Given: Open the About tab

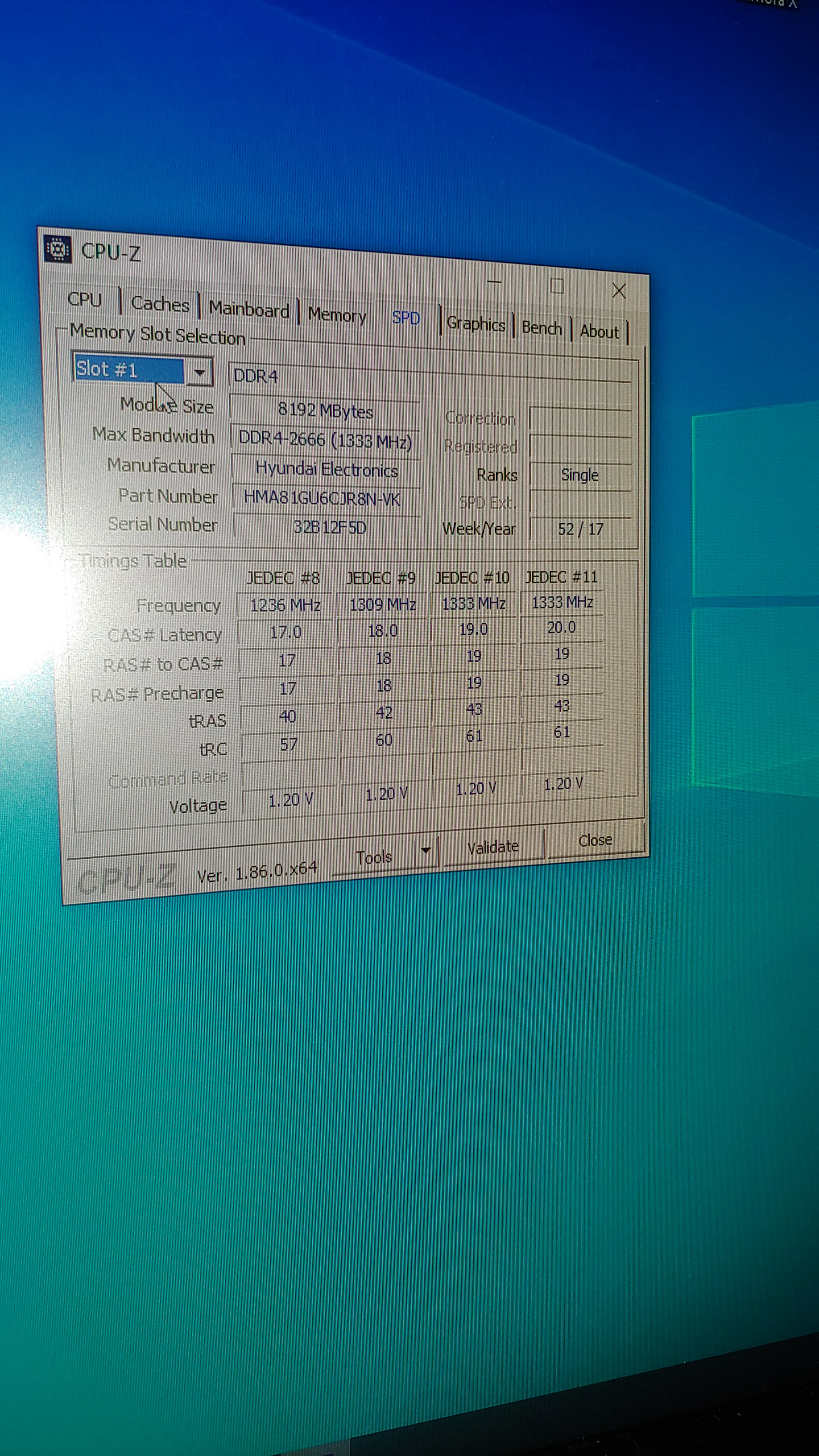Looking at the screenshot, I should [x=600, y=331].
